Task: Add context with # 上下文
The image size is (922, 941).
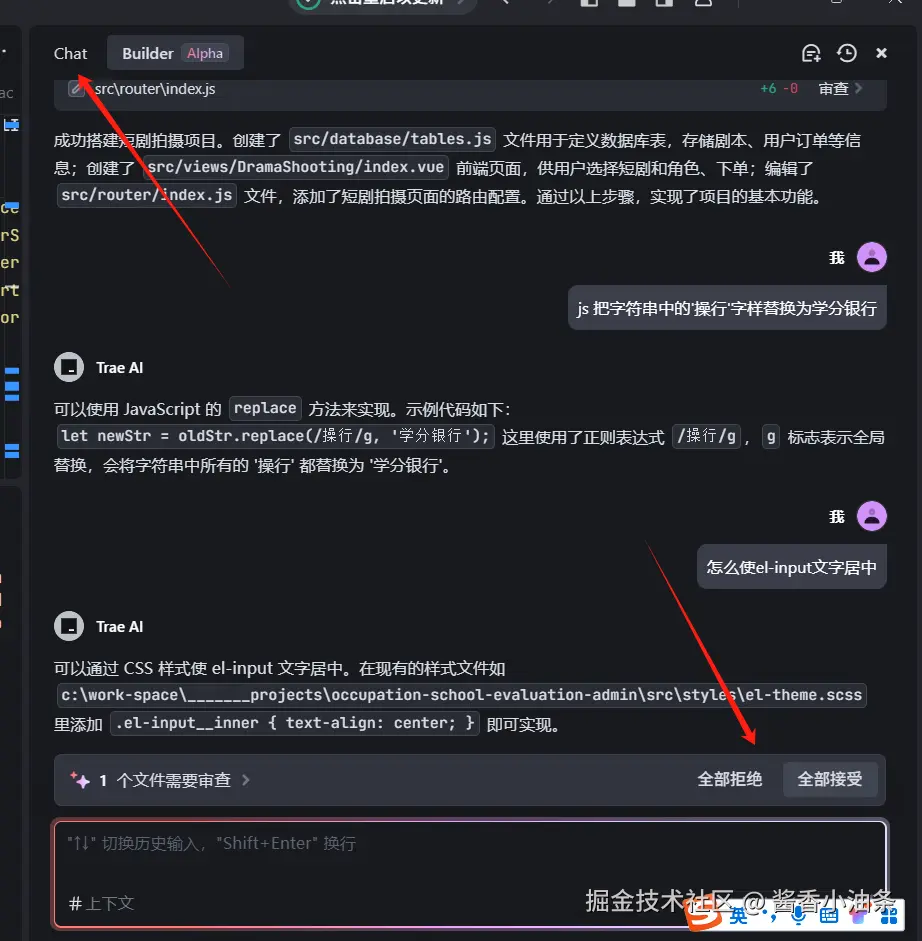Action: tap(101, 903)
